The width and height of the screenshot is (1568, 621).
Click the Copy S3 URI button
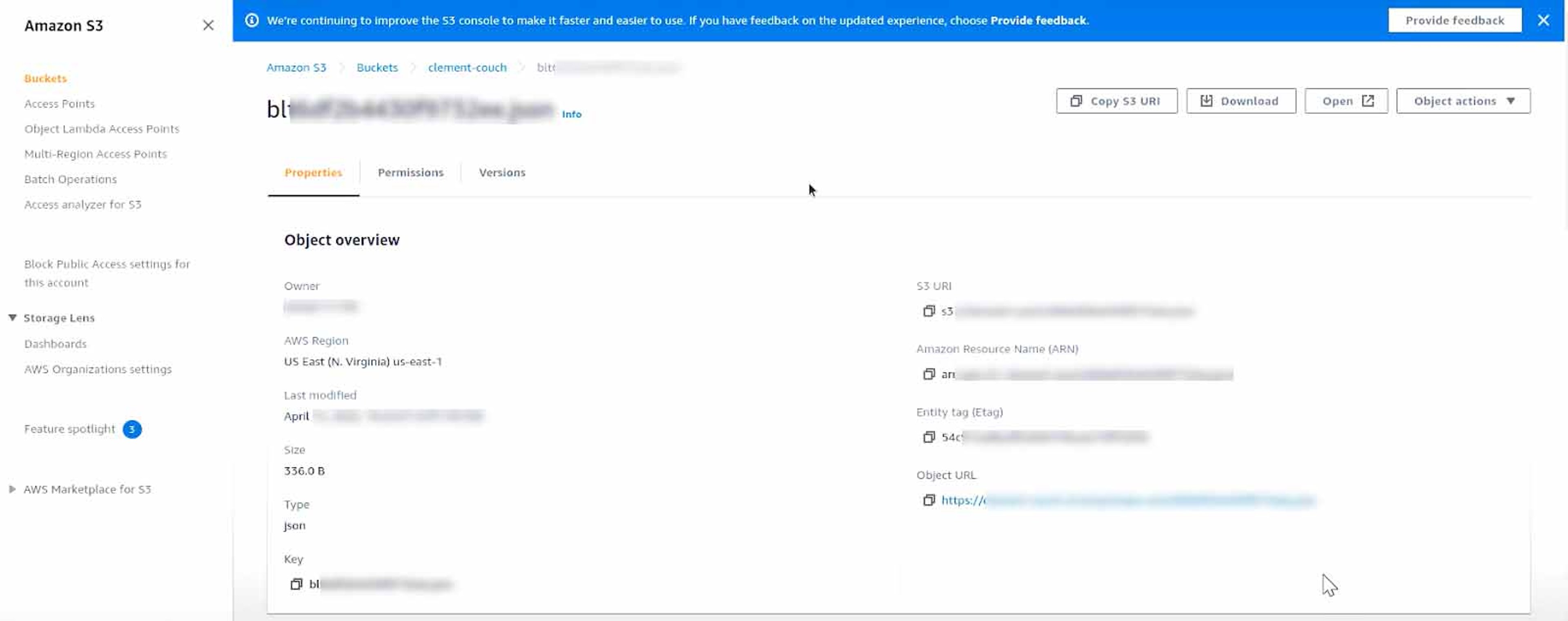point(1116,101)
